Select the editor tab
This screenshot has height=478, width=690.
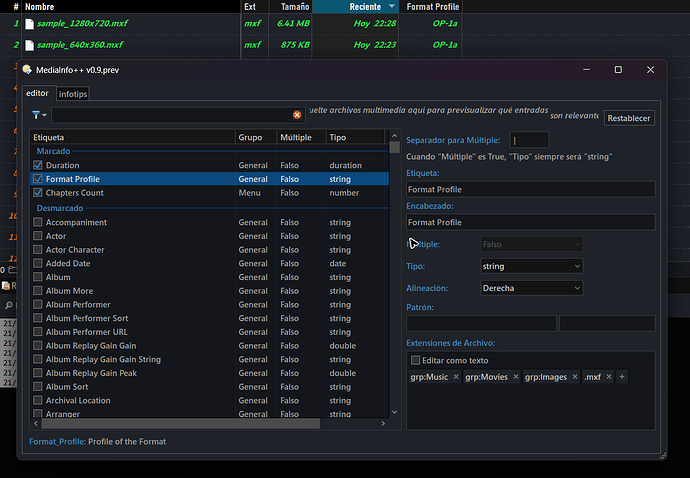[x=37, y=93]
